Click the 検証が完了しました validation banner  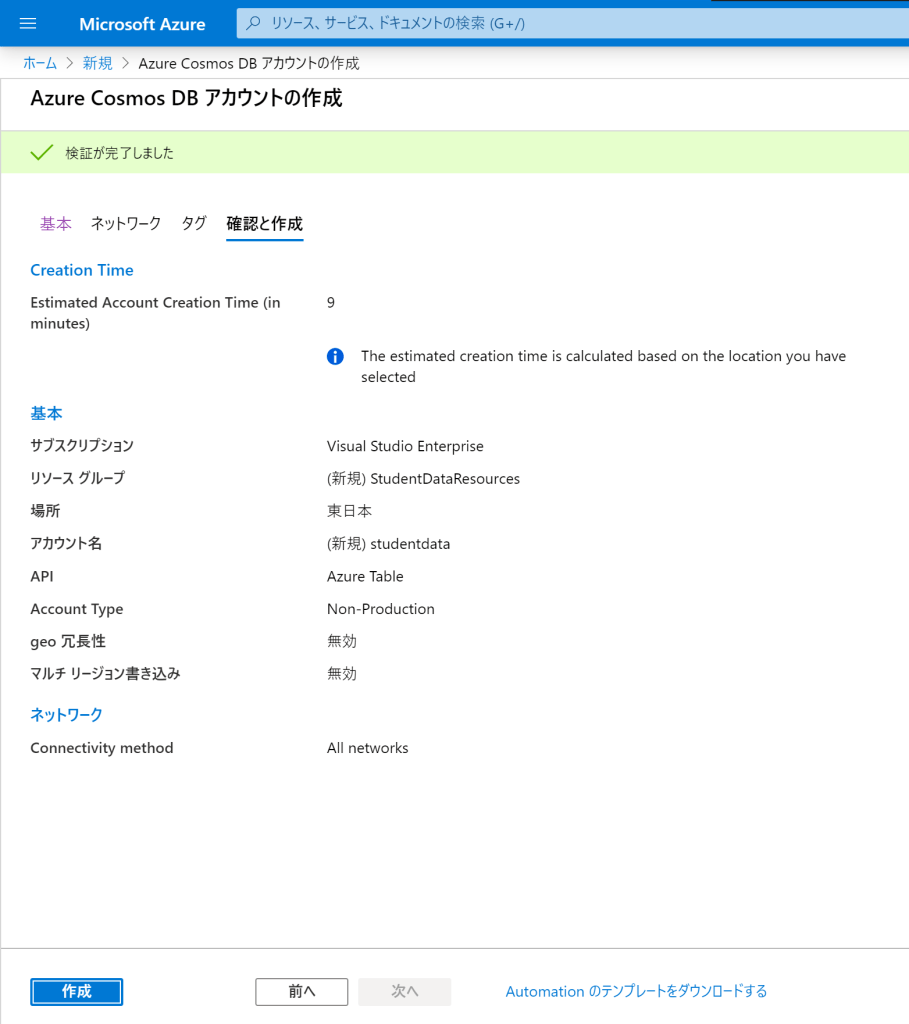pos(120,153)
